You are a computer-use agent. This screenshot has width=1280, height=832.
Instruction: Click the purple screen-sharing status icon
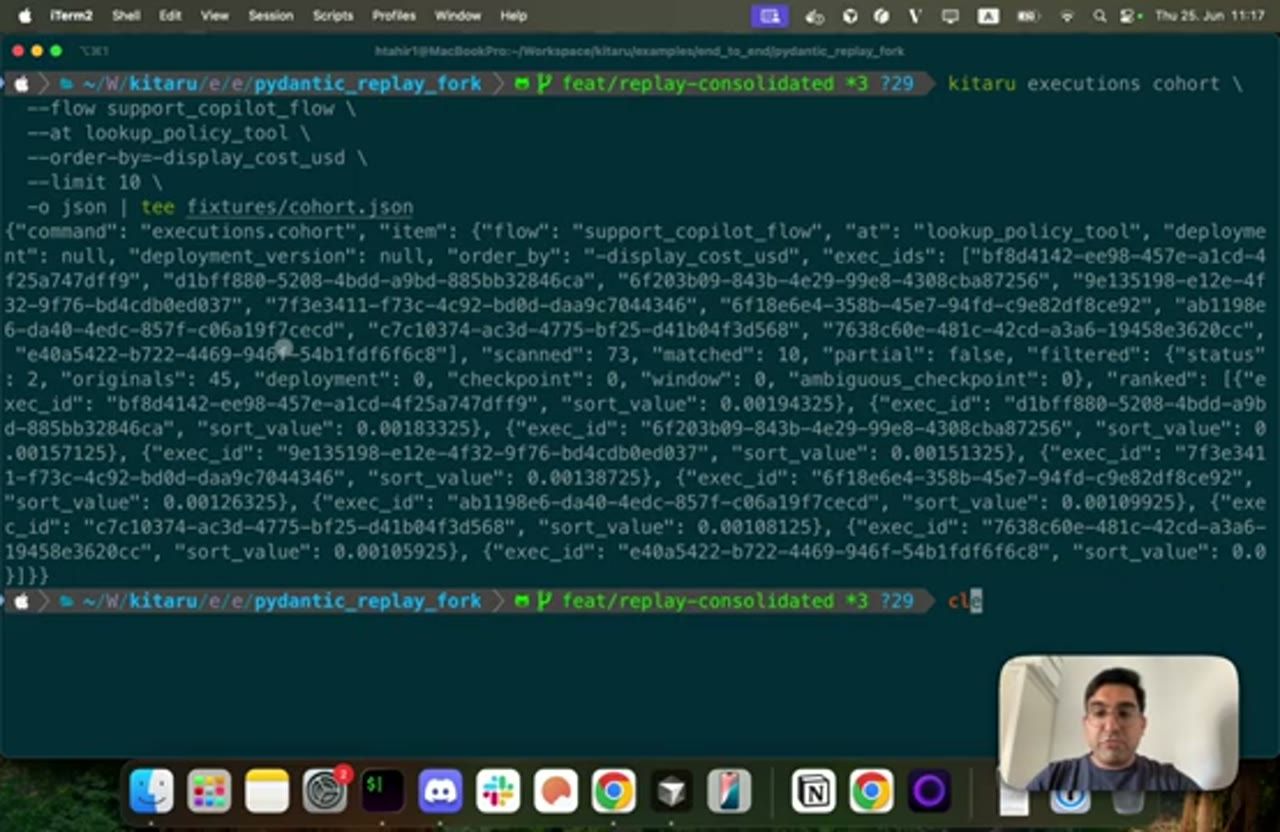(769, 16)
